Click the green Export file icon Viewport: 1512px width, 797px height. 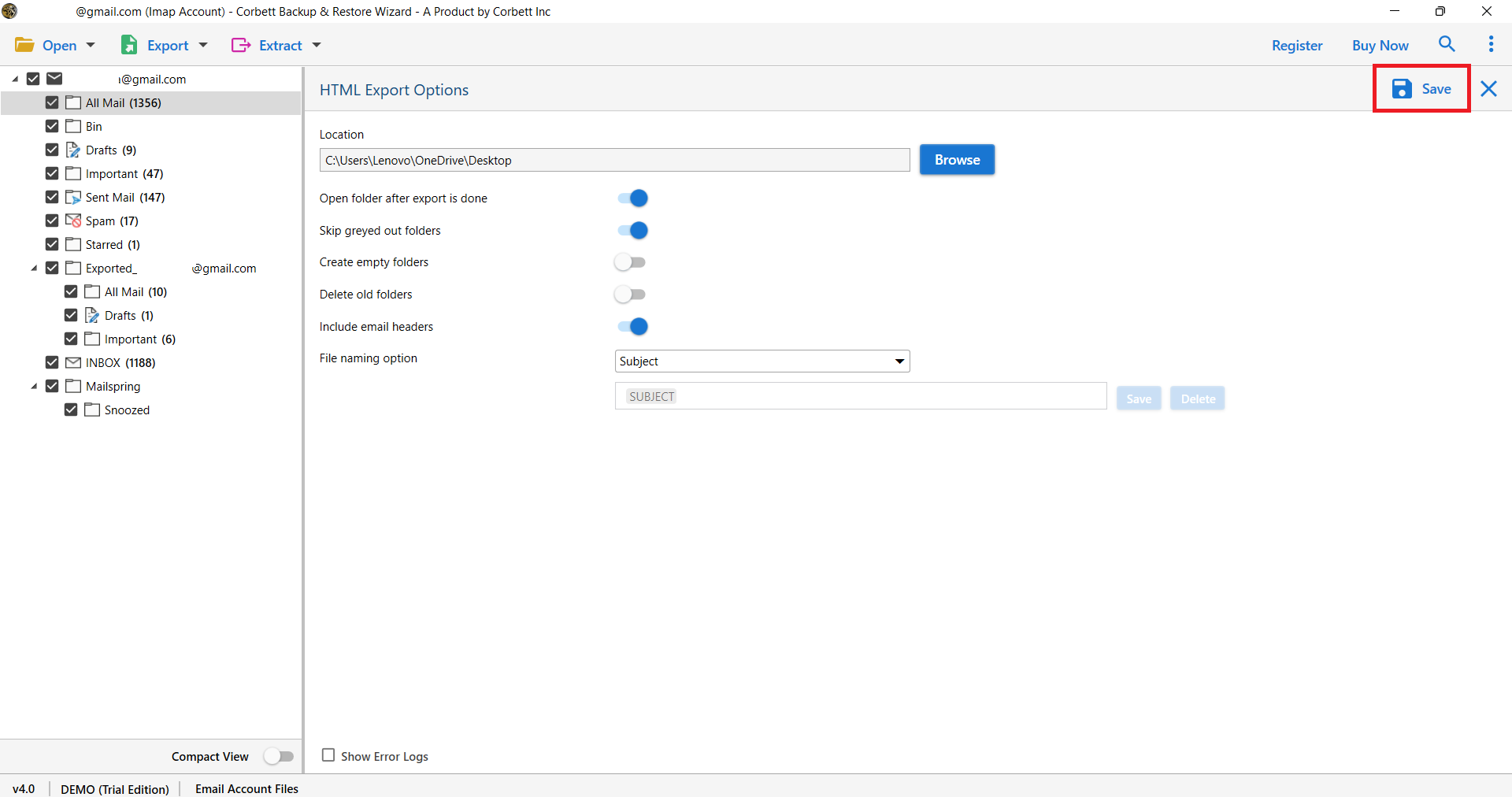coord(129,45)
